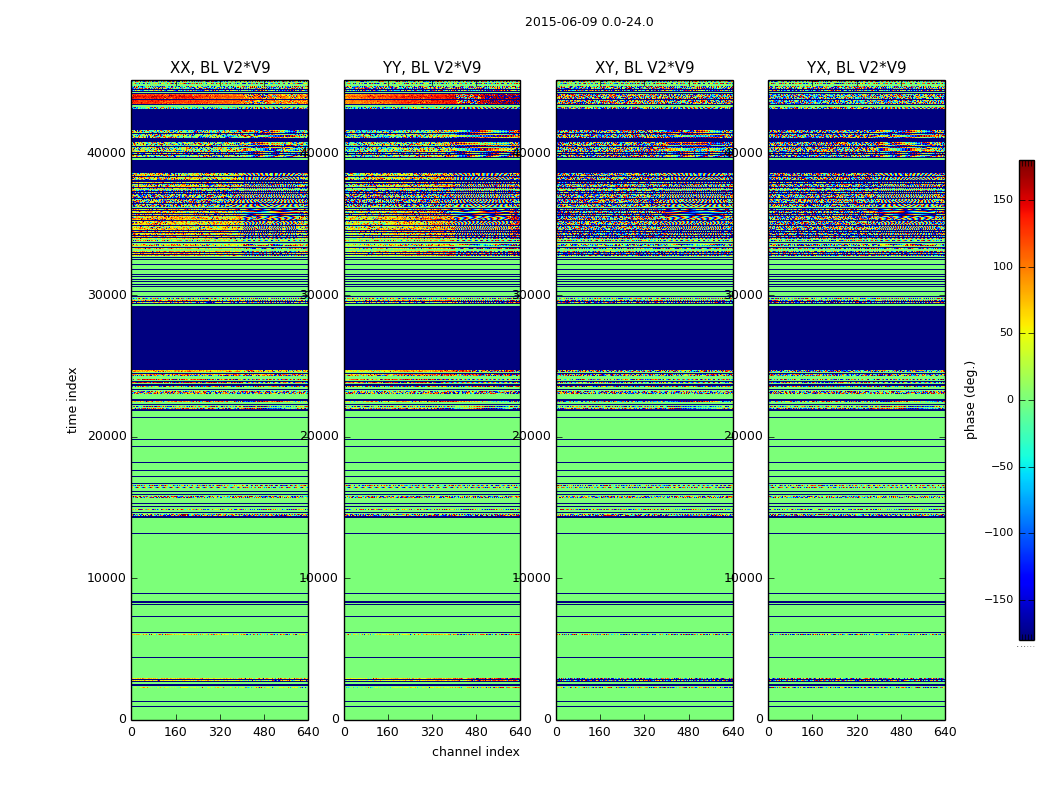This screenshot has width=1050, height=800.
Task: Click the large dark blue band in XX panel
Action: [x=220, y=337]
